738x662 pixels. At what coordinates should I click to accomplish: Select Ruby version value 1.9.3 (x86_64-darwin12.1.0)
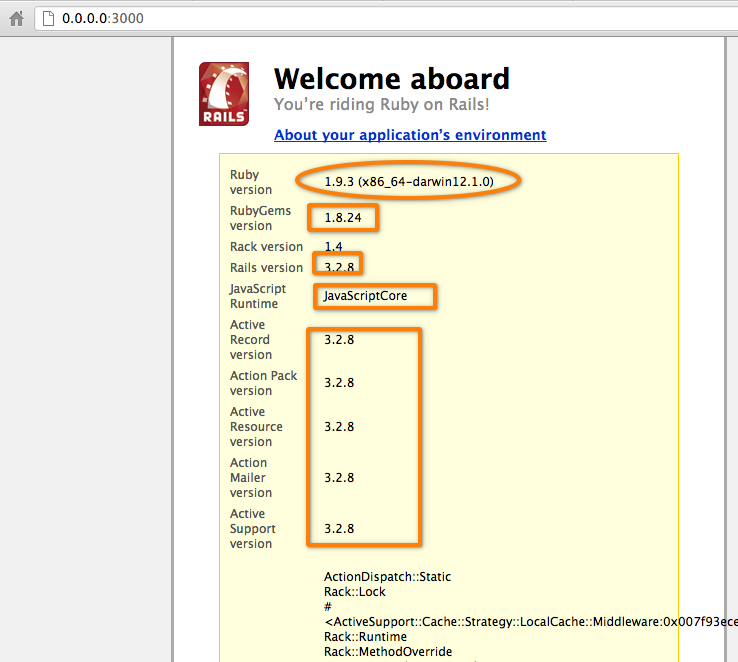pyautogui.click(x=409, y=182)
